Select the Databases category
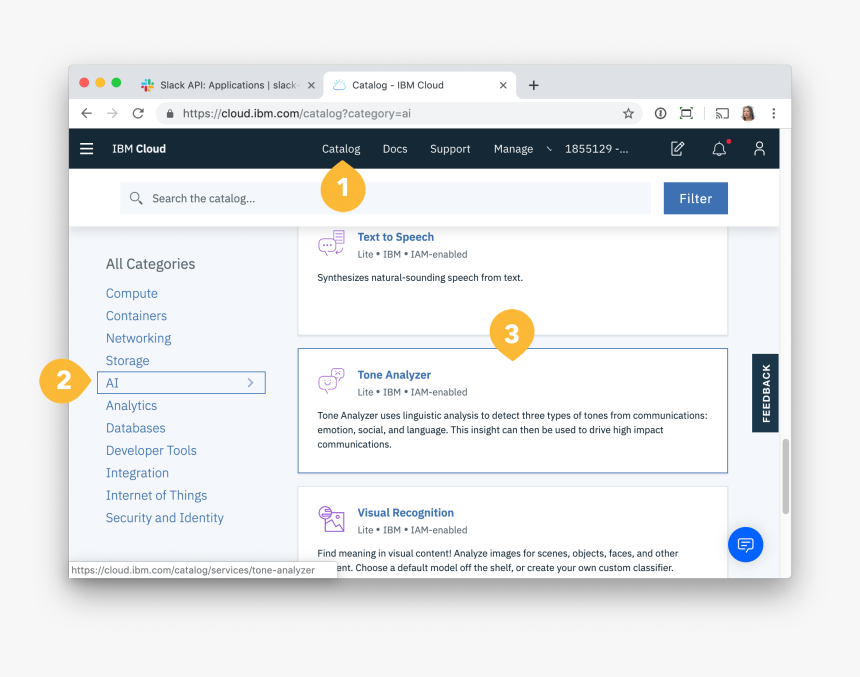The image size is (860, 677). (x=135, y=428)
